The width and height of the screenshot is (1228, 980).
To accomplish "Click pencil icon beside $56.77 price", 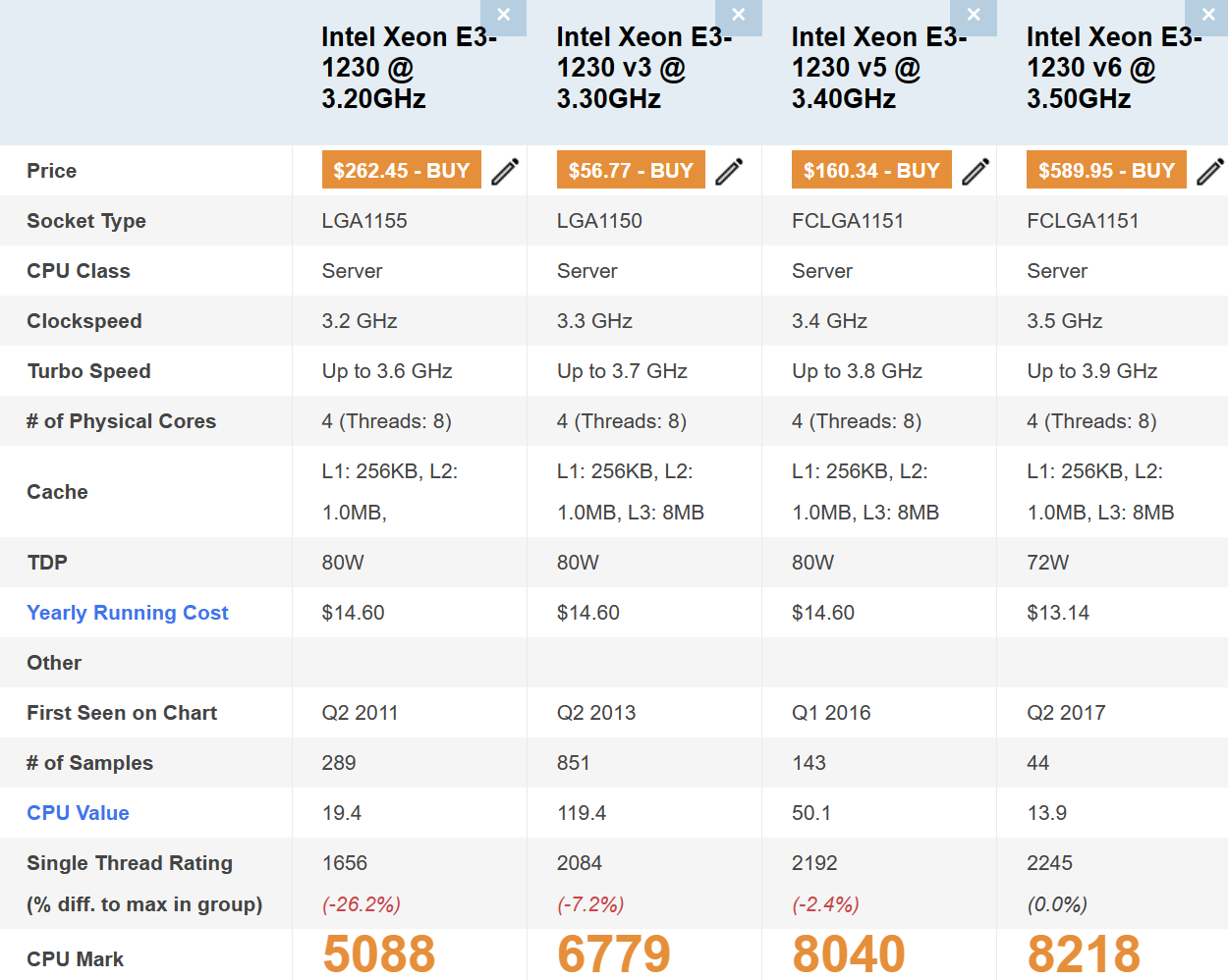I will pyautogui.click(x=729, y=171).
